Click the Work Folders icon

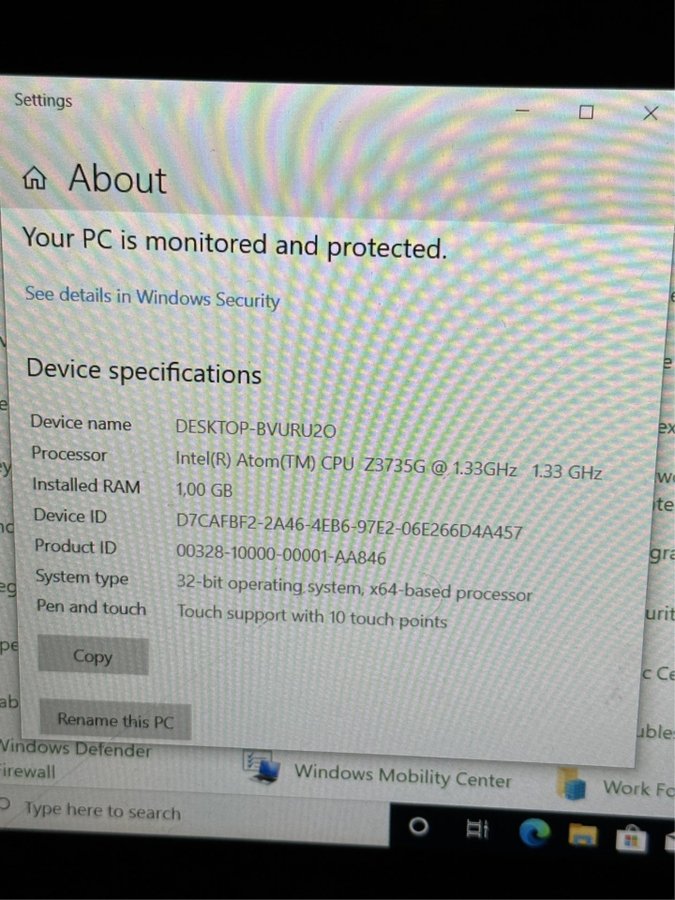(572, 784)
